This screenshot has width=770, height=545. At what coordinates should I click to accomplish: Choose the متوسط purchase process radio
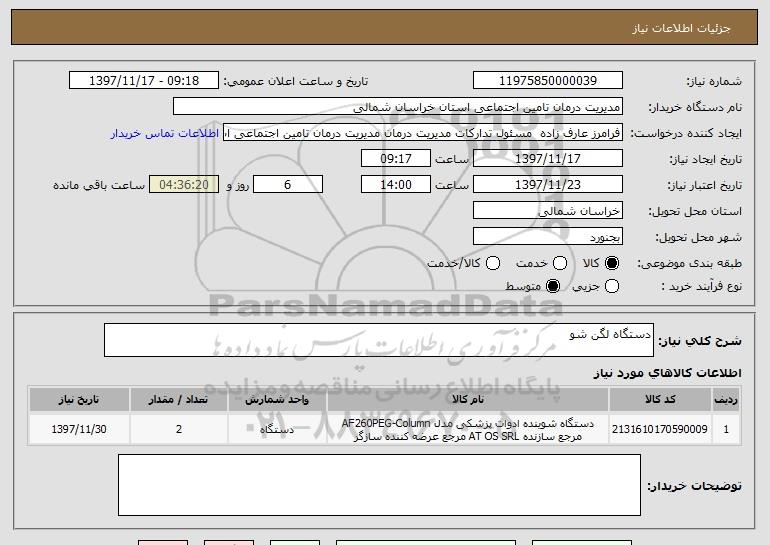553,286
